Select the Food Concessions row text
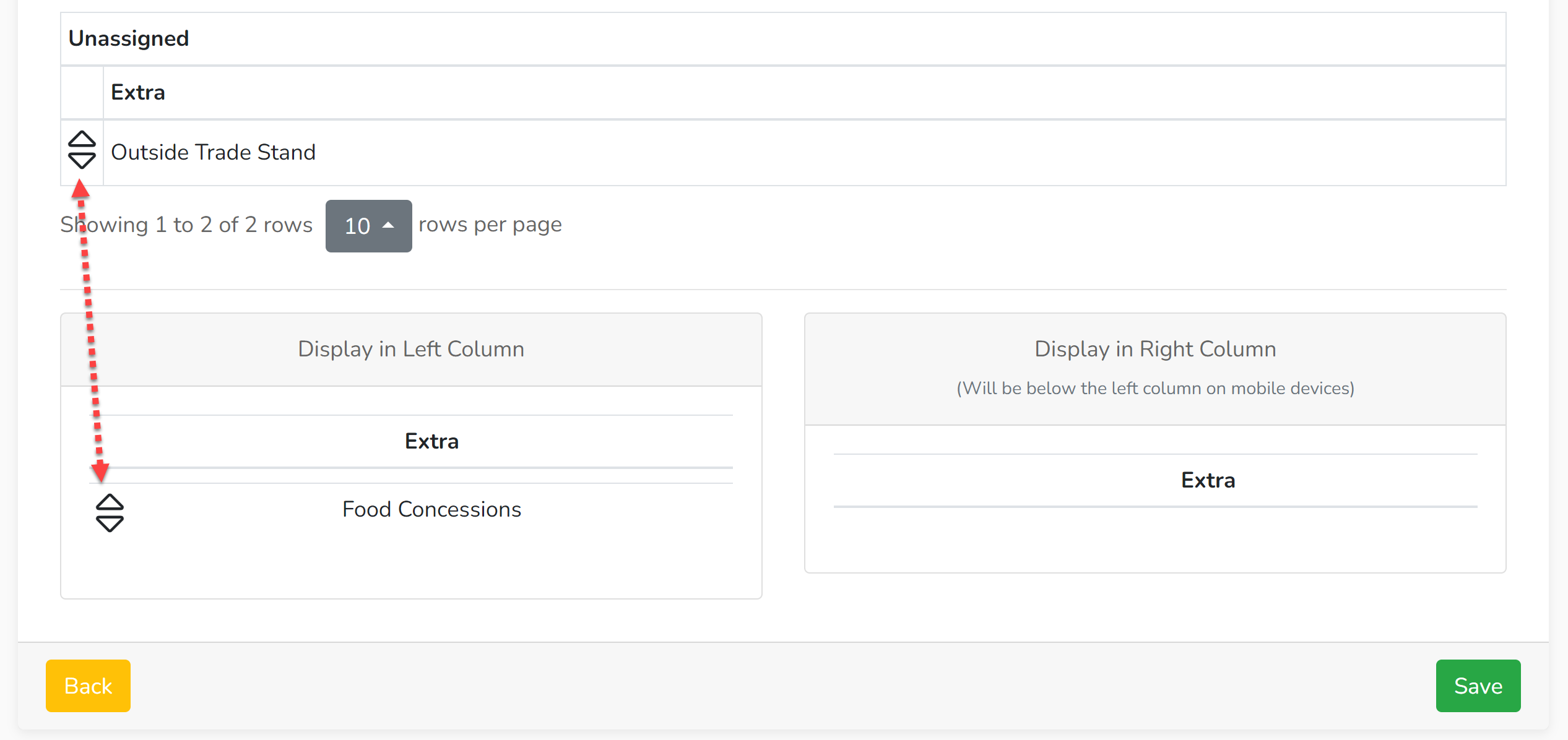Screen dimensions: 1568x740 point(431,509)
